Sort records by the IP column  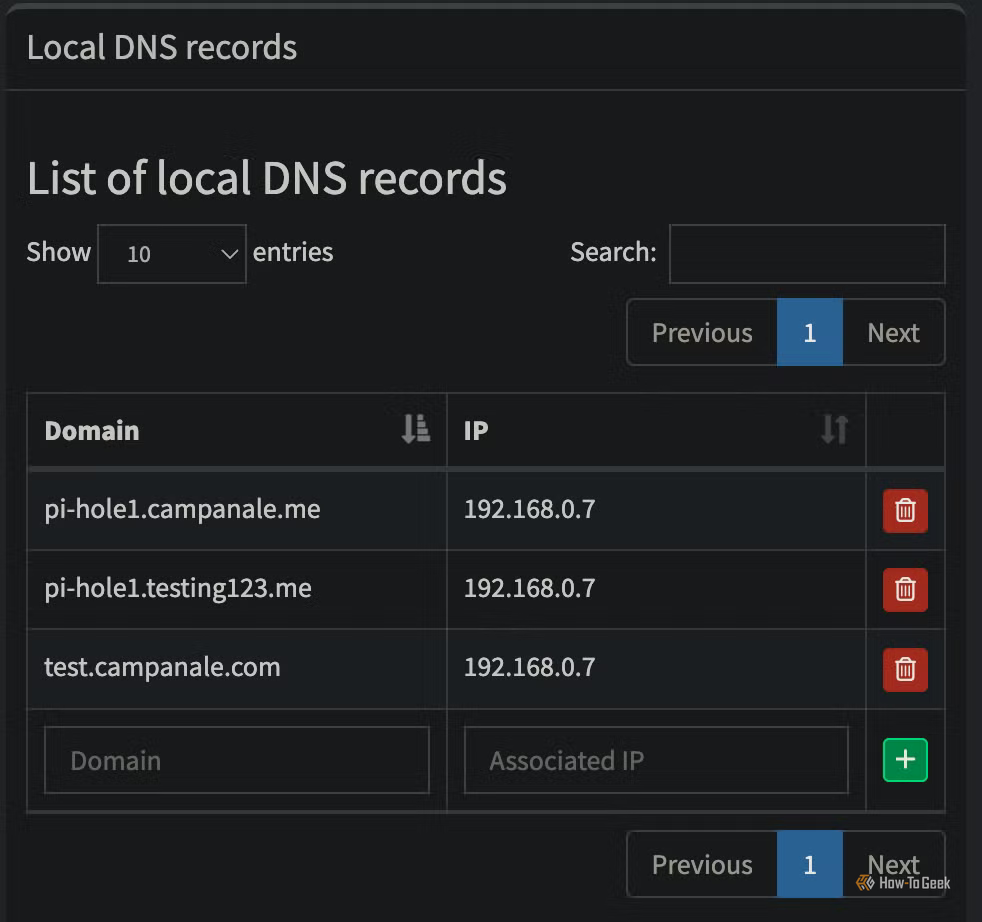coord(656,430)
